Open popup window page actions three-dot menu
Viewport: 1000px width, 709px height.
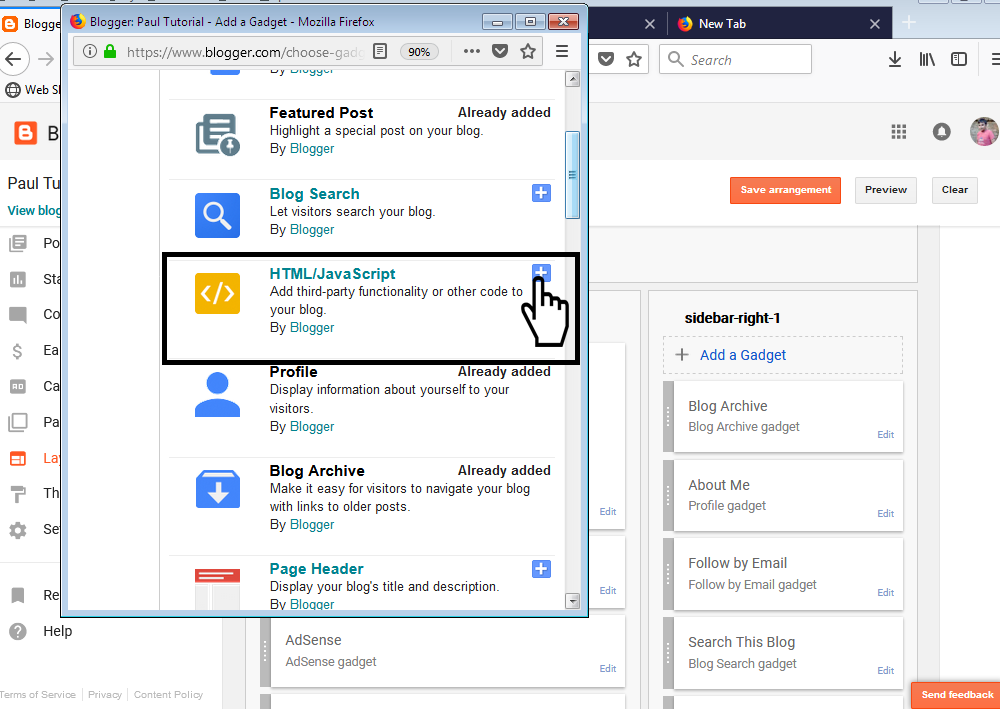tap(472, 51)
